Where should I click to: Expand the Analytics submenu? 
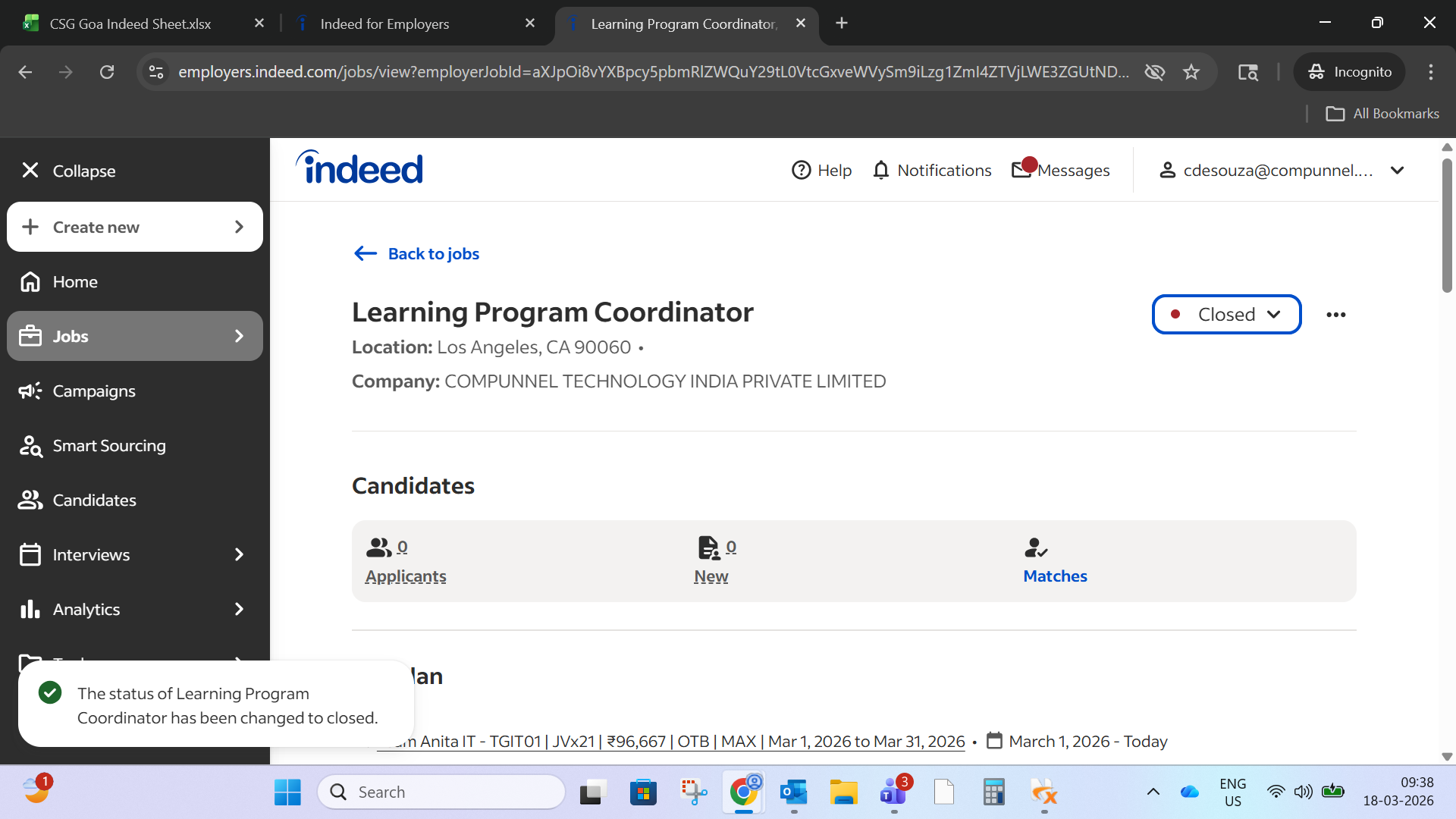pyautogui.click(x=239, y=610)
